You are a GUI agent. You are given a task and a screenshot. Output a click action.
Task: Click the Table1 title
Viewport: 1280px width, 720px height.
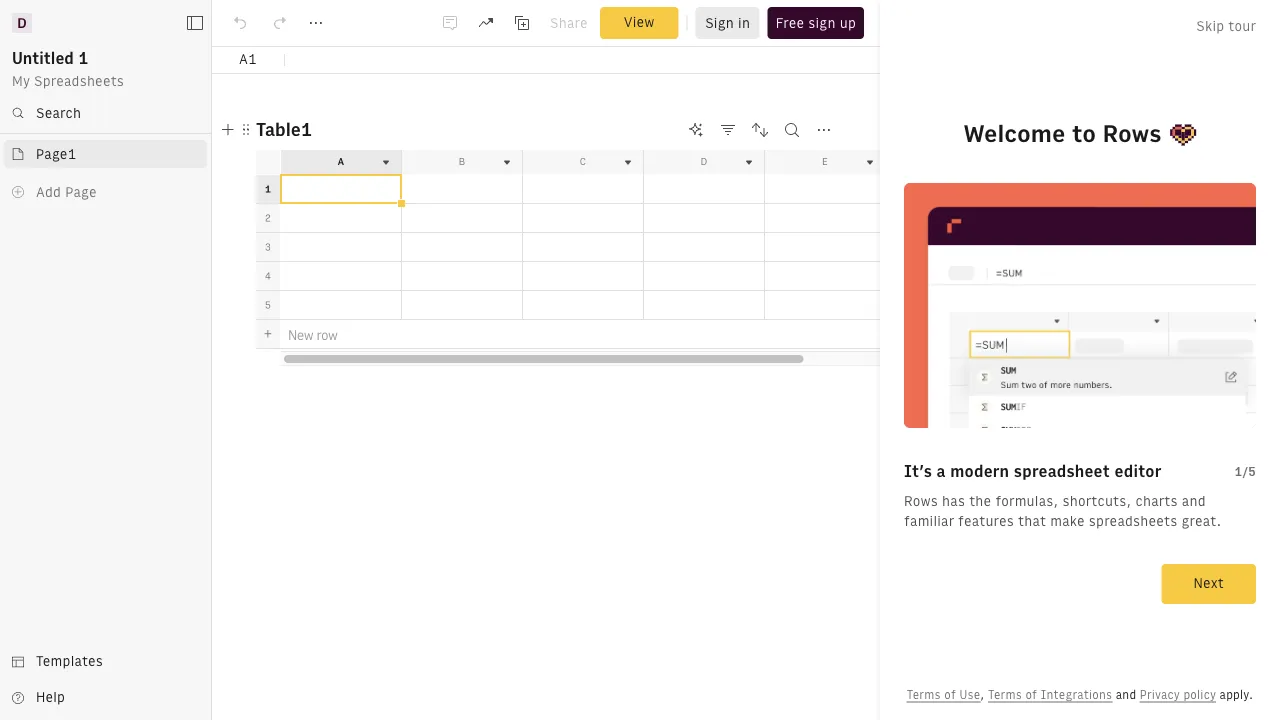point(284,130)
